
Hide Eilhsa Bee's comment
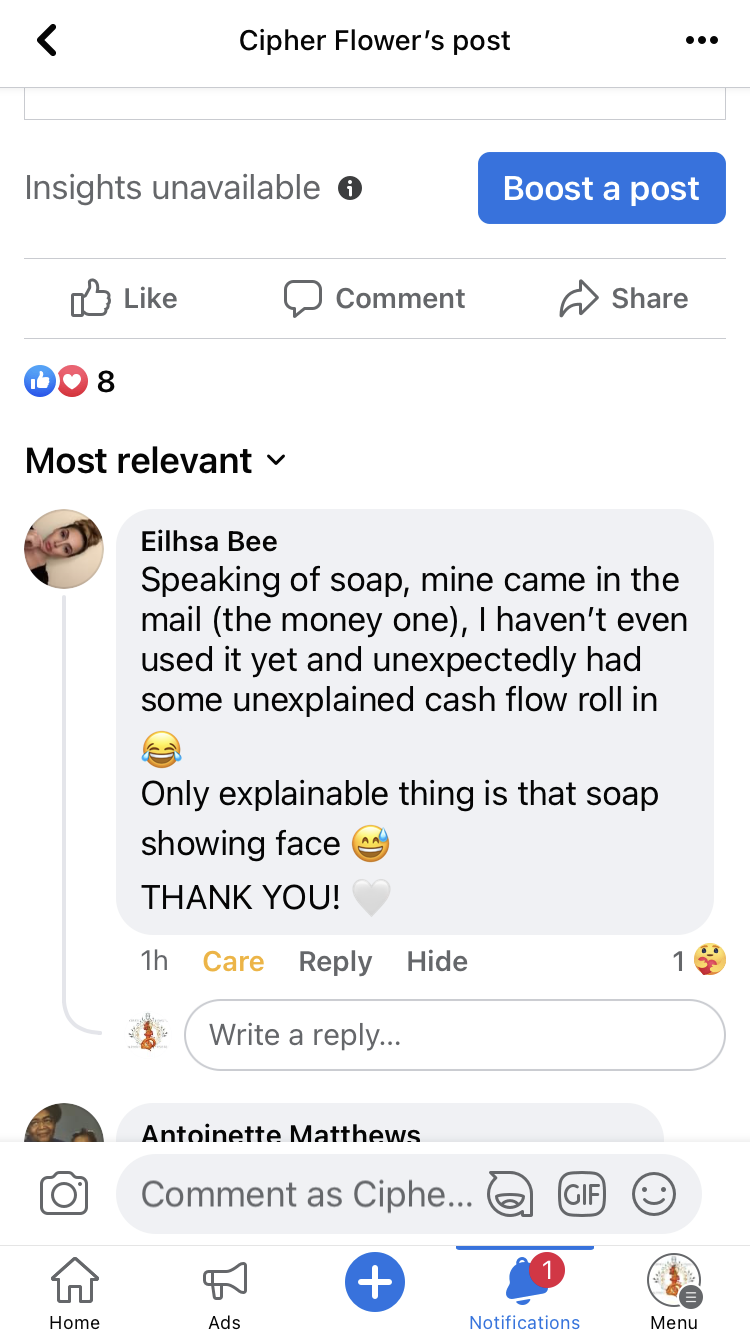pyautogui.click(x=436, y=961)
